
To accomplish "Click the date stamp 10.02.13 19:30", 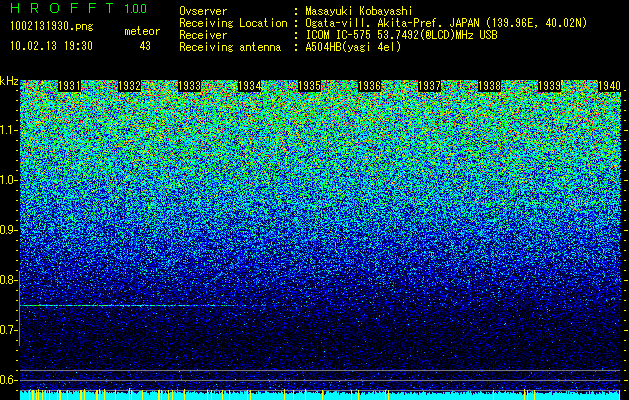I will coord(51,46).
